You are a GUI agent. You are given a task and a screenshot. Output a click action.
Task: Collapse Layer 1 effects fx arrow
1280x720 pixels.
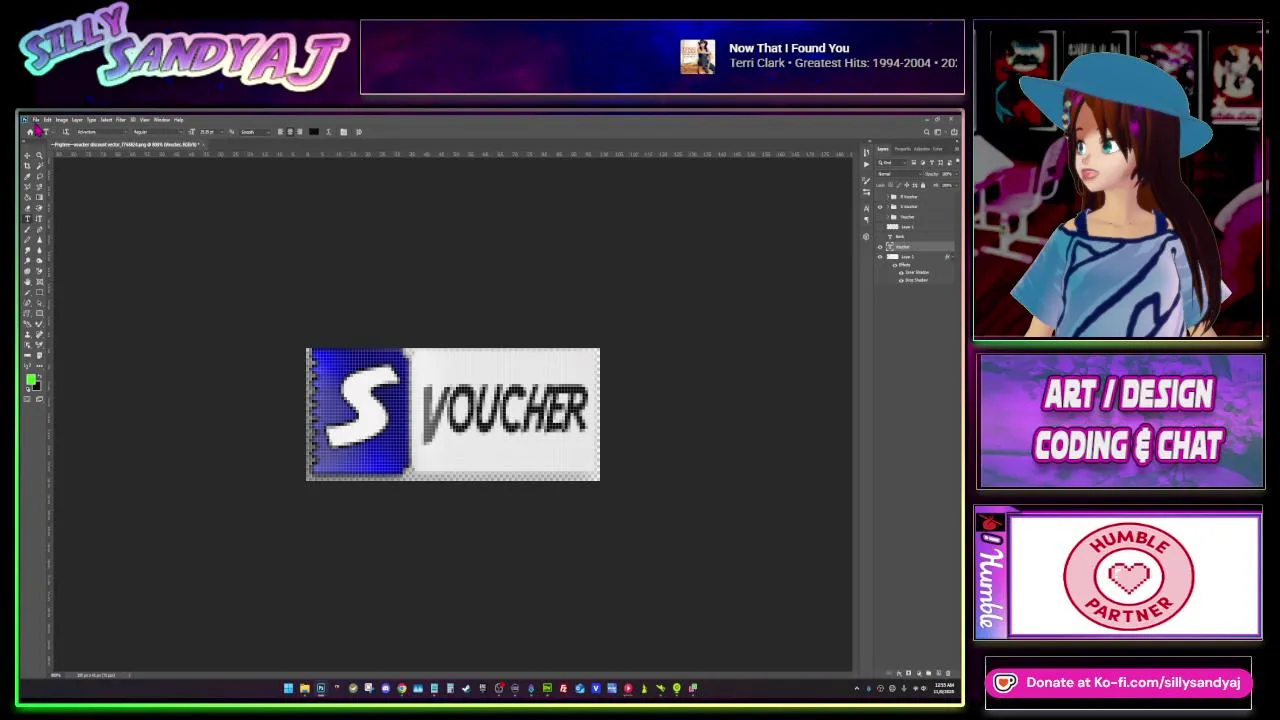click(953, 257)
